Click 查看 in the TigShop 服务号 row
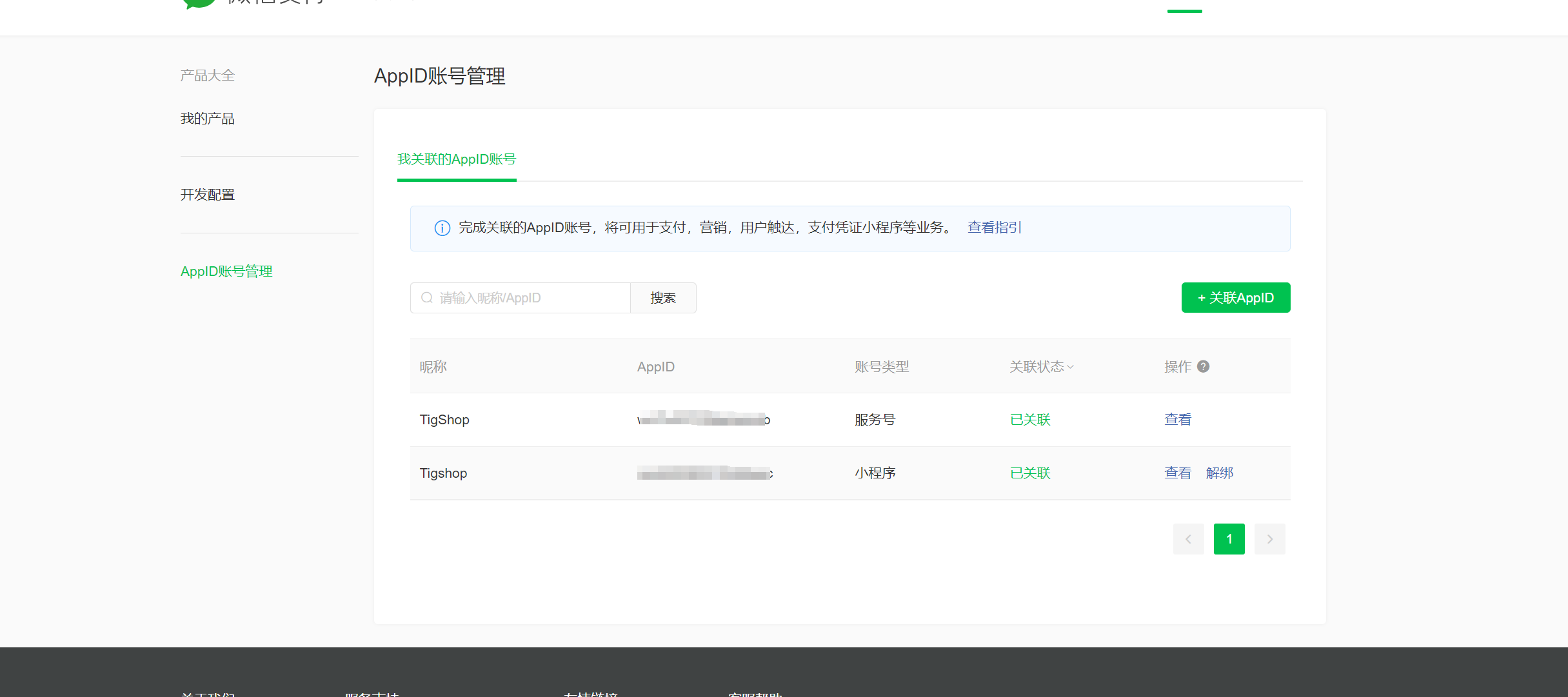The height and width of the screenshot is (697, 1568). tap(1178, 420)
